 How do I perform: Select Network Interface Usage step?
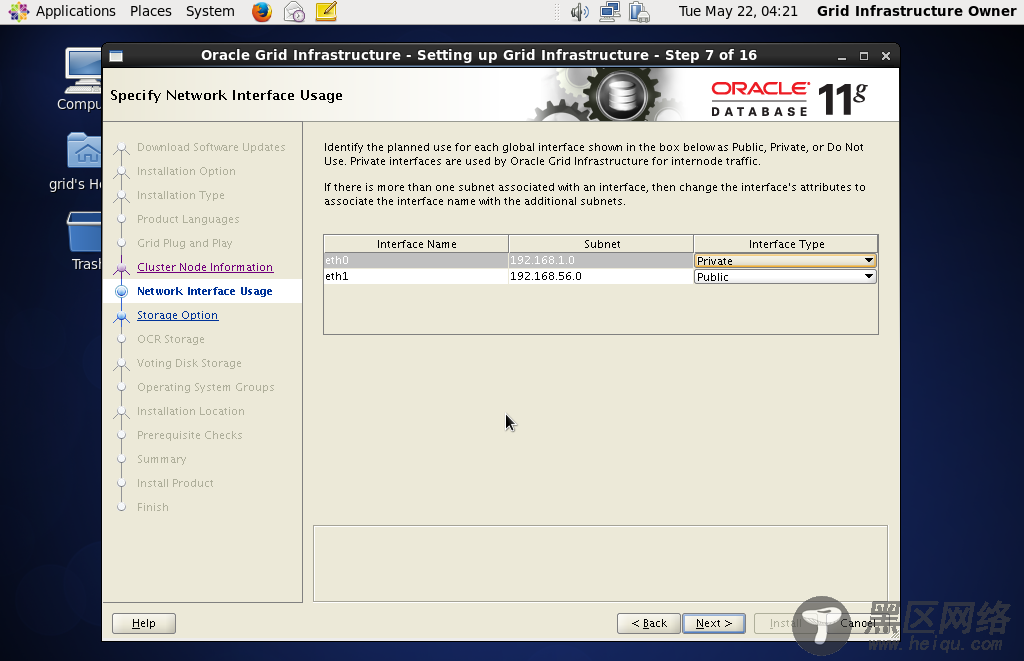click(204, 291)
